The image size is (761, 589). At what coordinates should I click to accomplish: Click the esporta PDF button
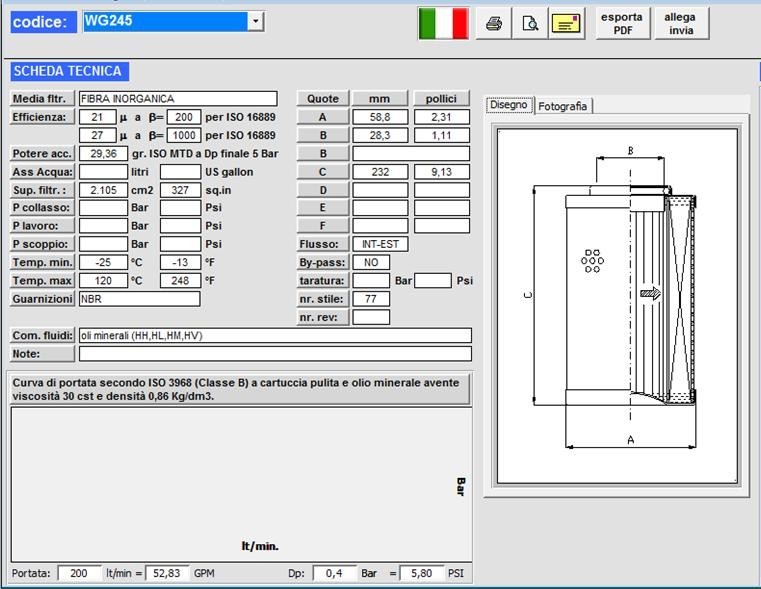(x=623, y=23)
